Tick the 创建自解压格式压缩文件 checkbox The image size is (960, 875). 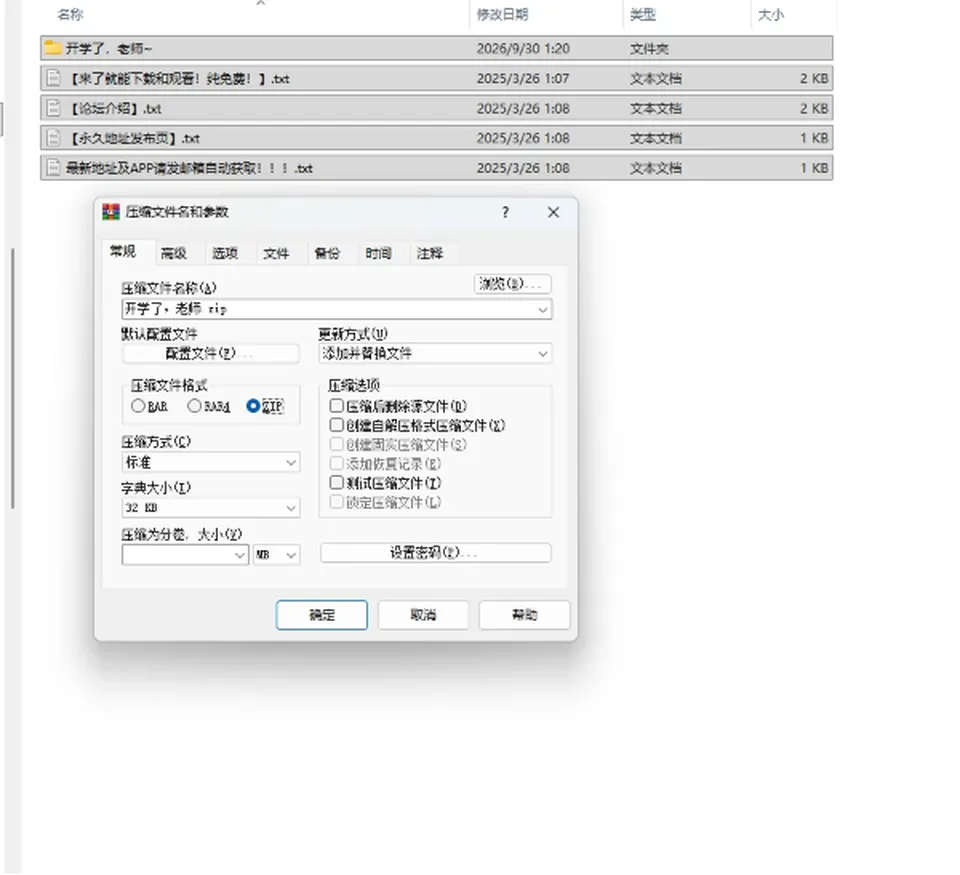pyautogui.click(x=336, y=425)
